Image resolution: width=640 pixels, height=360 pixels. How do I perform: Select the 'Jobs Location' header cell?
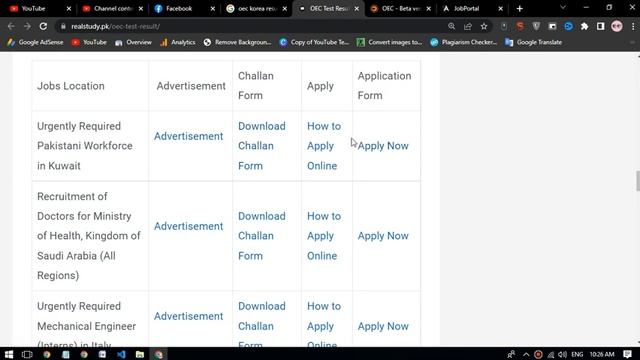tap(90, 86)
